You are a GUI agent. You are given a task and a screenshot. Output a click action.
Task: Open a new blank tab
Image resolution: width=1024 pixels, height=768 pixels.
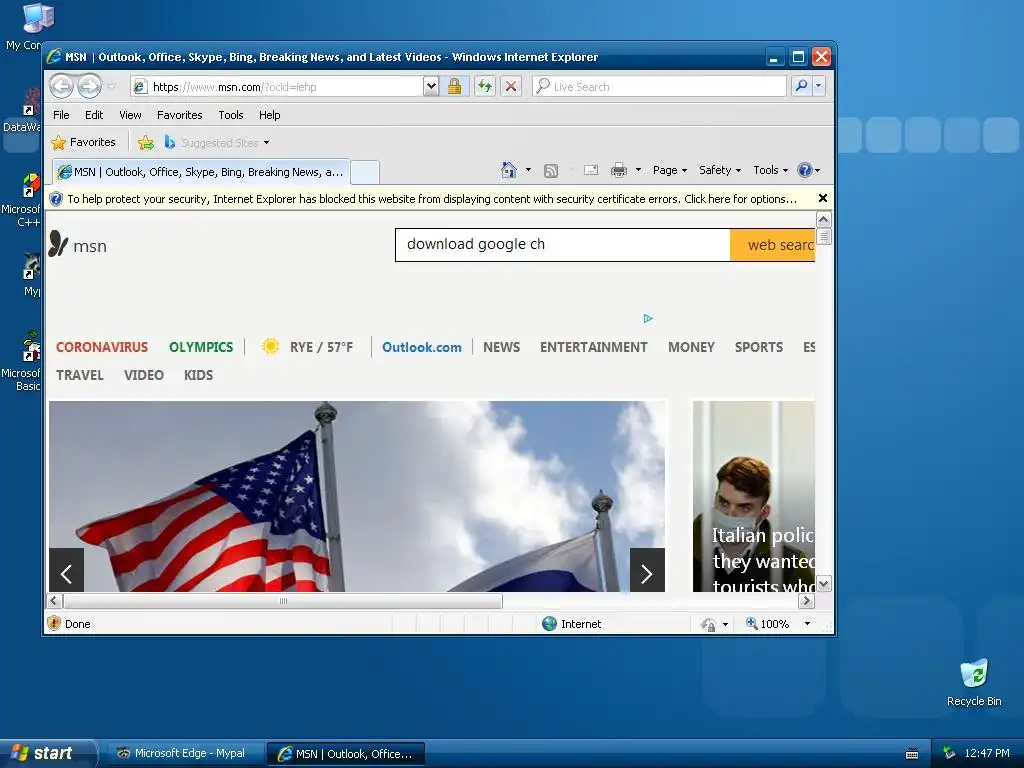pos(364,172)
